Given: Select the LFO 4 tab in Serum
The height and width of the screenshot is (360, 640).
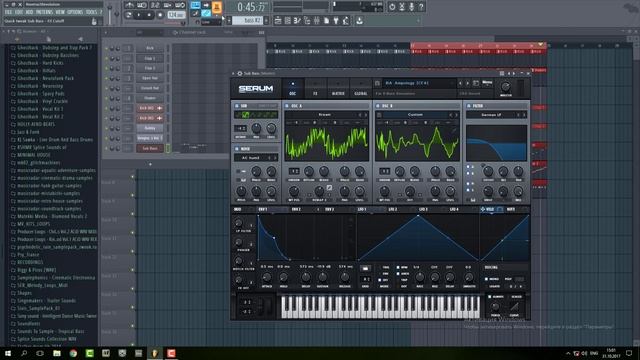Looking at the screenshot, I should click(x=454, y=209).
